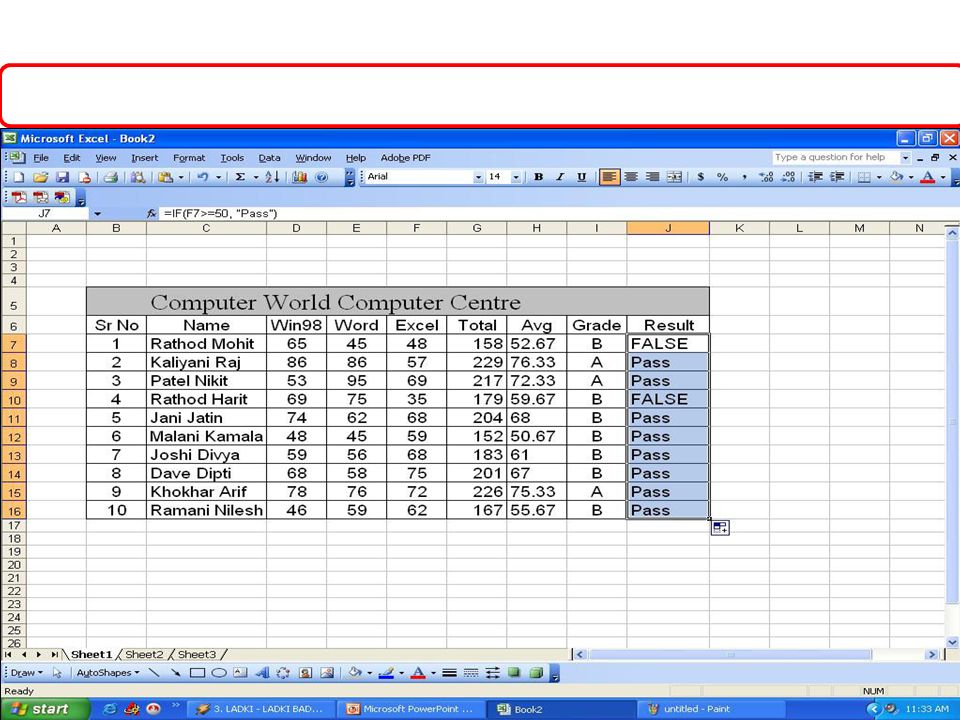960x720 pixels.
Task: Insert WordArt from the Drawing toolbar
Action: [x=262, y=673]
